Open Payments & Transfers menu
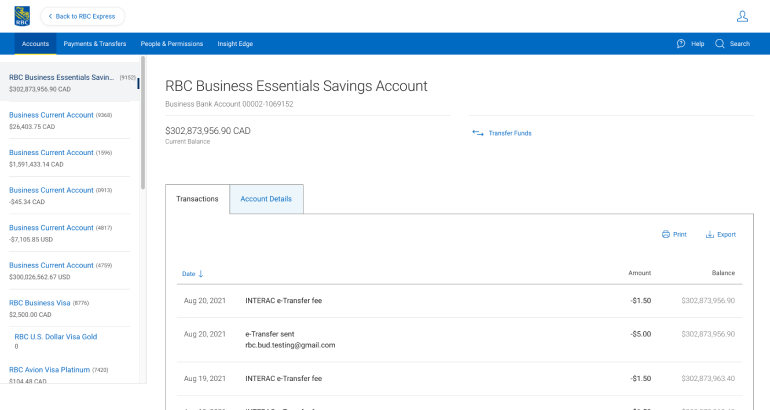The width and height of the screenshot is (770, 410). 95,44
